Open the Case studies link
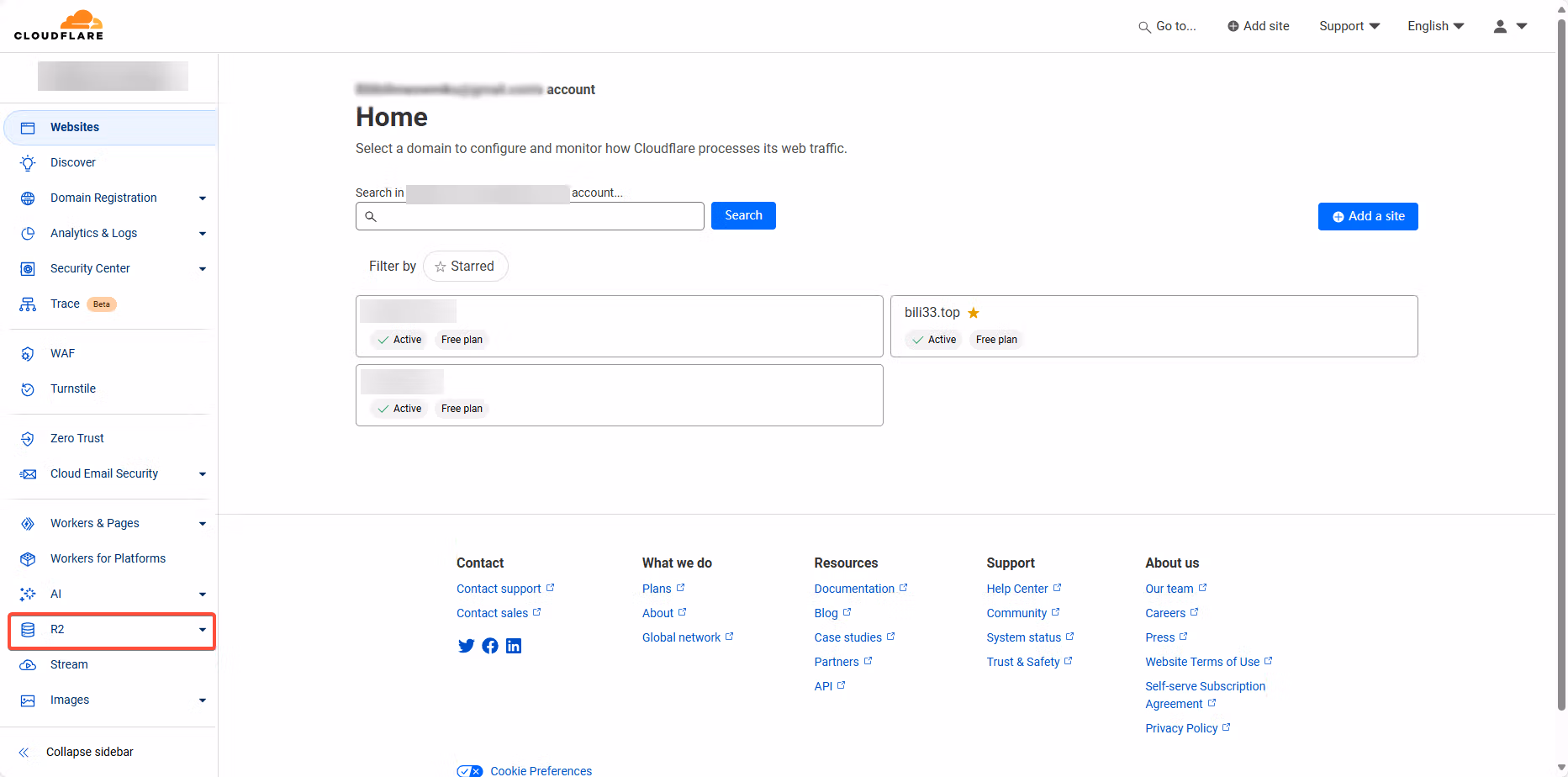Viewport: 1568px width, 777px height. click(854, 637)
